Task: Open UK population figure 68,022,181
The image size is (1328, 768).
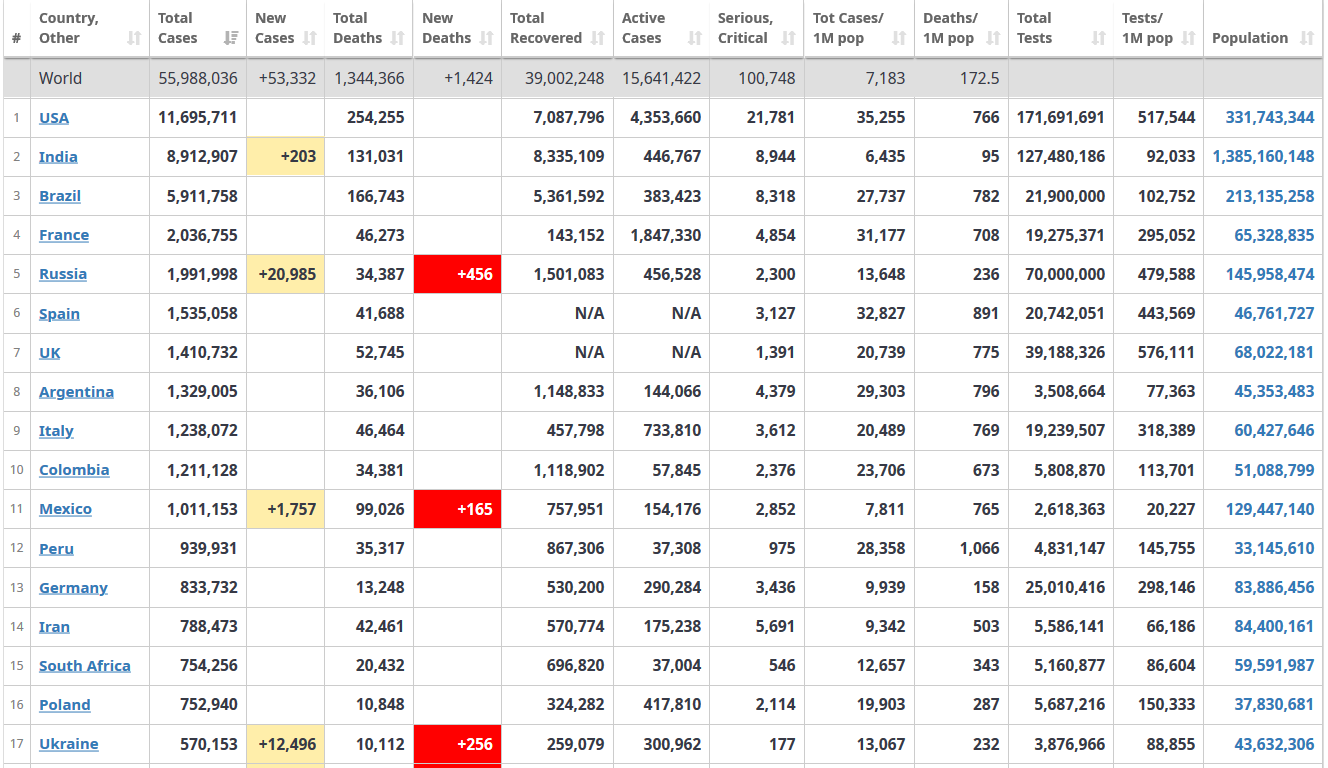Action: [1274, 353]
